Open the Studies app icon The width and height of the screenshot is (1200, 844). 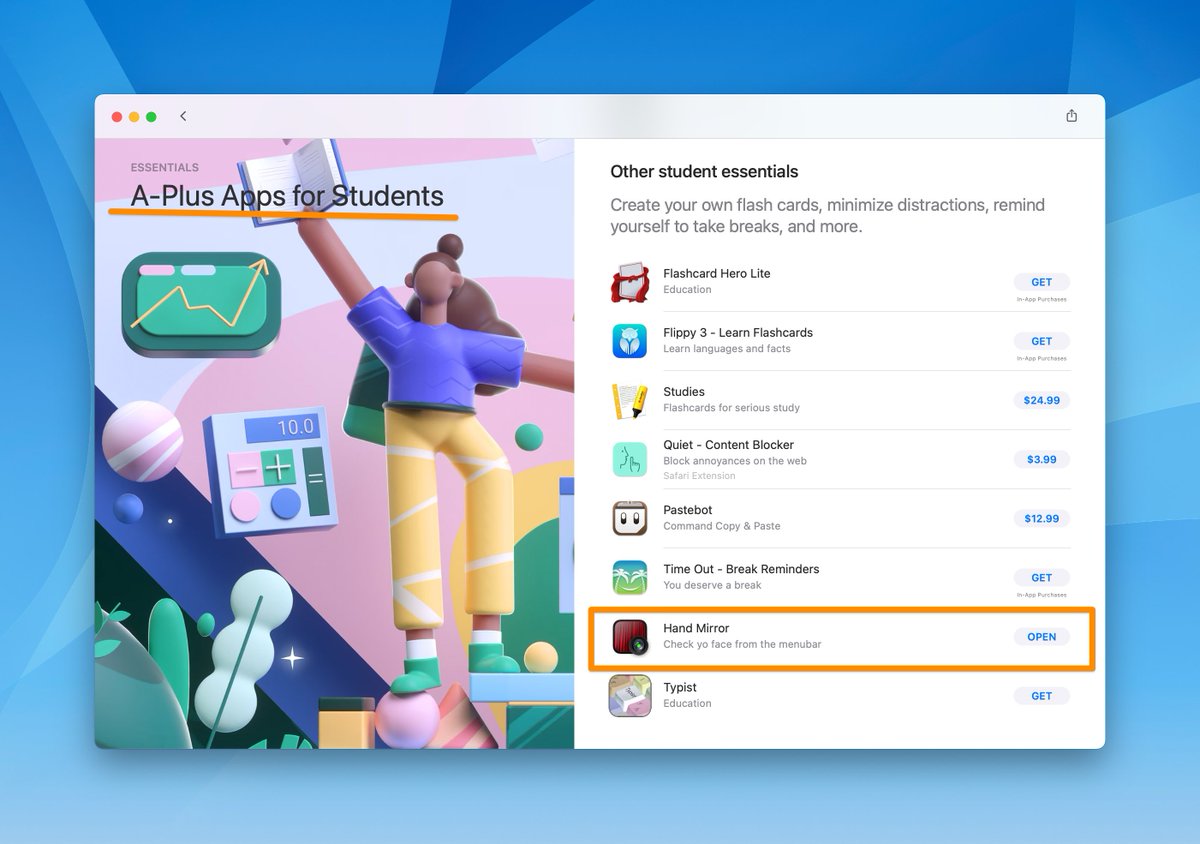[630, 400]
